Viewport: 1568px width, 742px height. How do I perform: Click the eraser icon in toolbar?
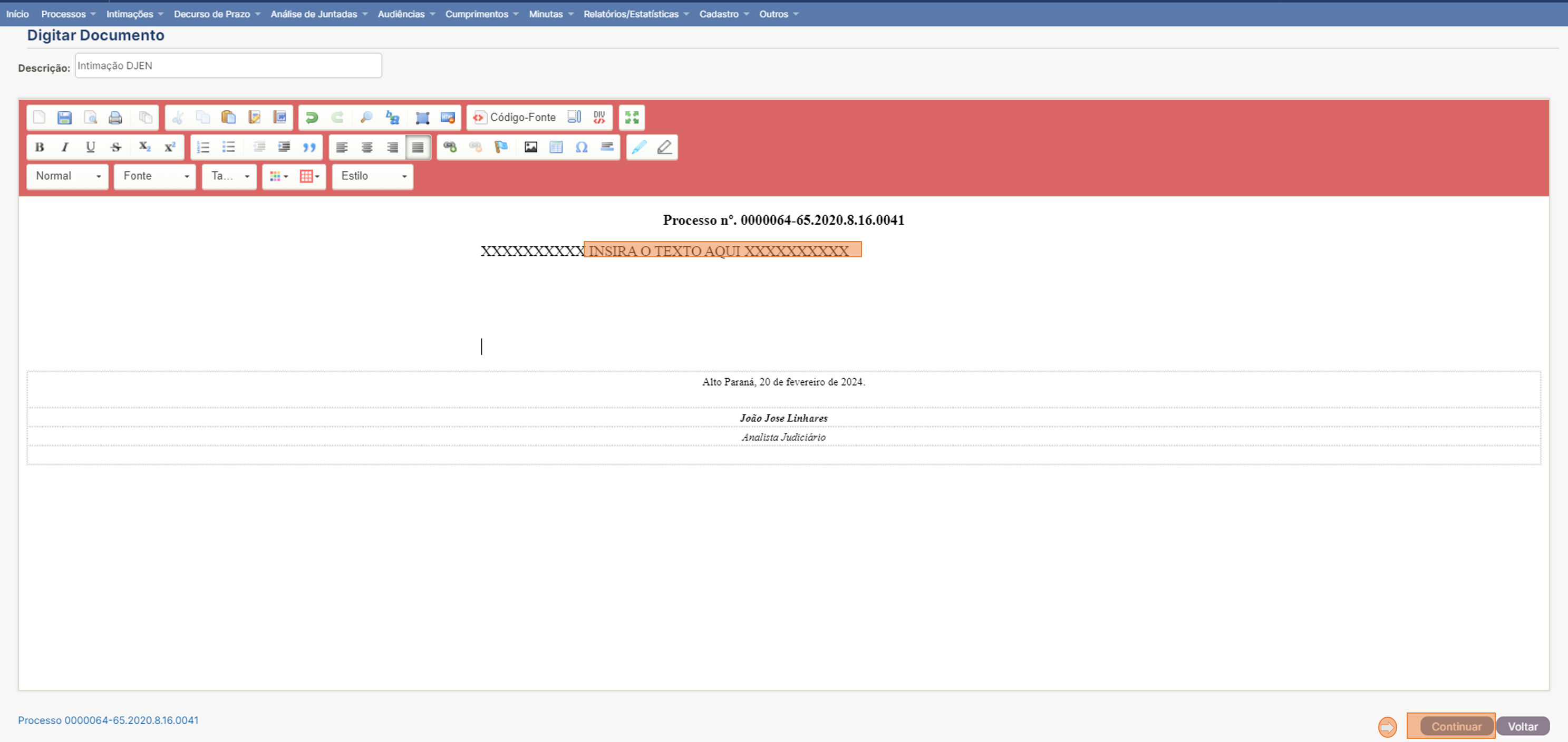[665, 147]
